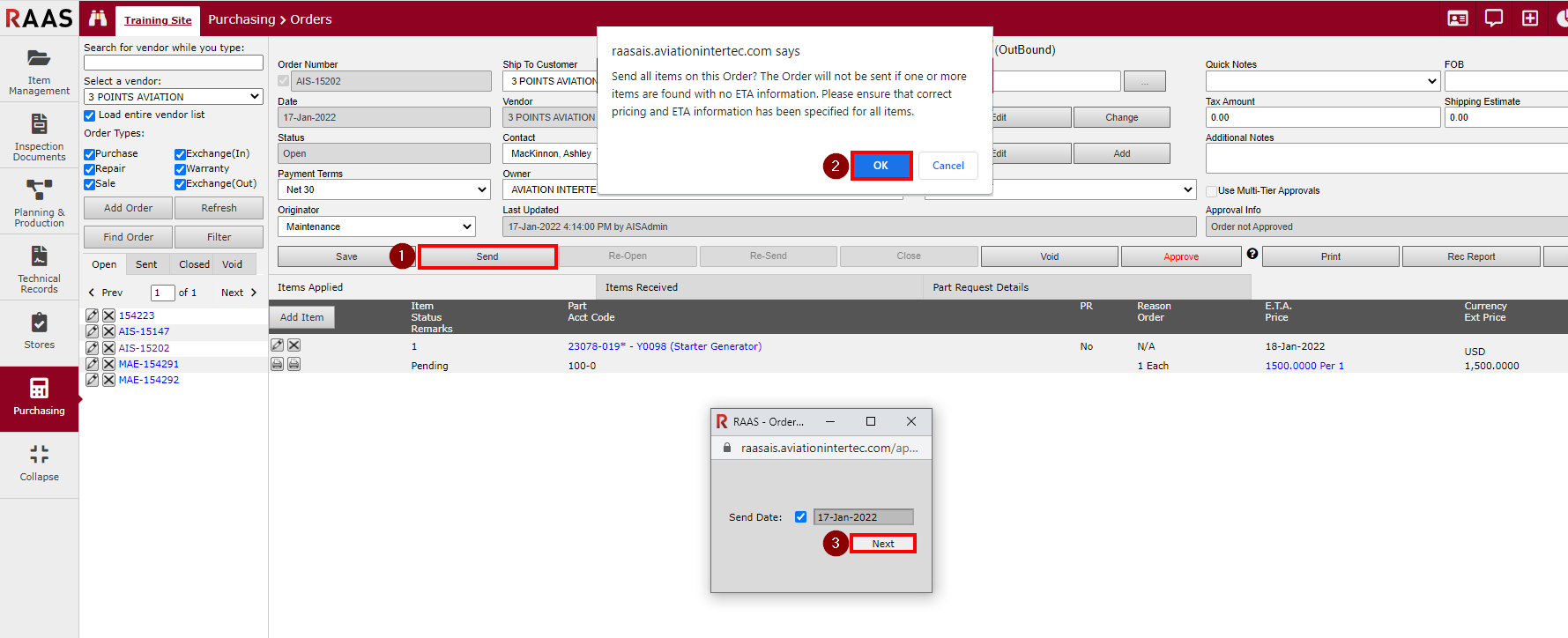This screenshot has width=1568, height=638.
Task: Open the Stores module
Action: [39, 330]
